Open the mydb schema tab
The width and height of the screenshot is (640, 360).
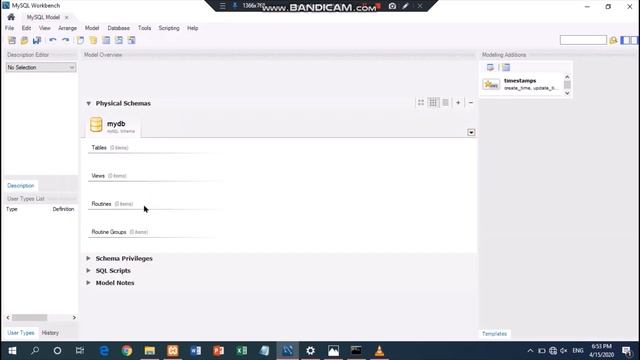pyautogui.click(x=113, y=126)
